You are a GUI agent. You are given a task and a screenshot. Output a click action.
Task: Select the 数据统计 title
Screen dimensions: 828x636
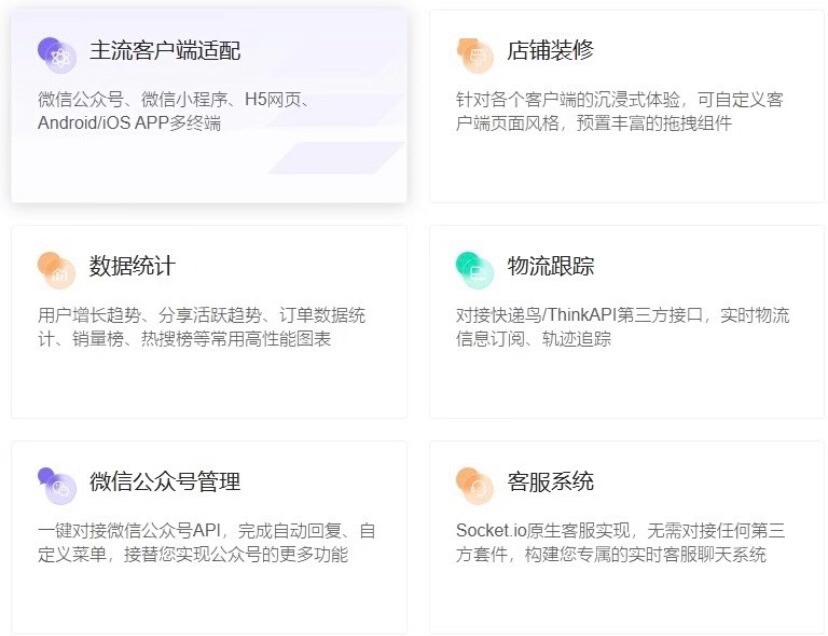click(x=132, y=267)
